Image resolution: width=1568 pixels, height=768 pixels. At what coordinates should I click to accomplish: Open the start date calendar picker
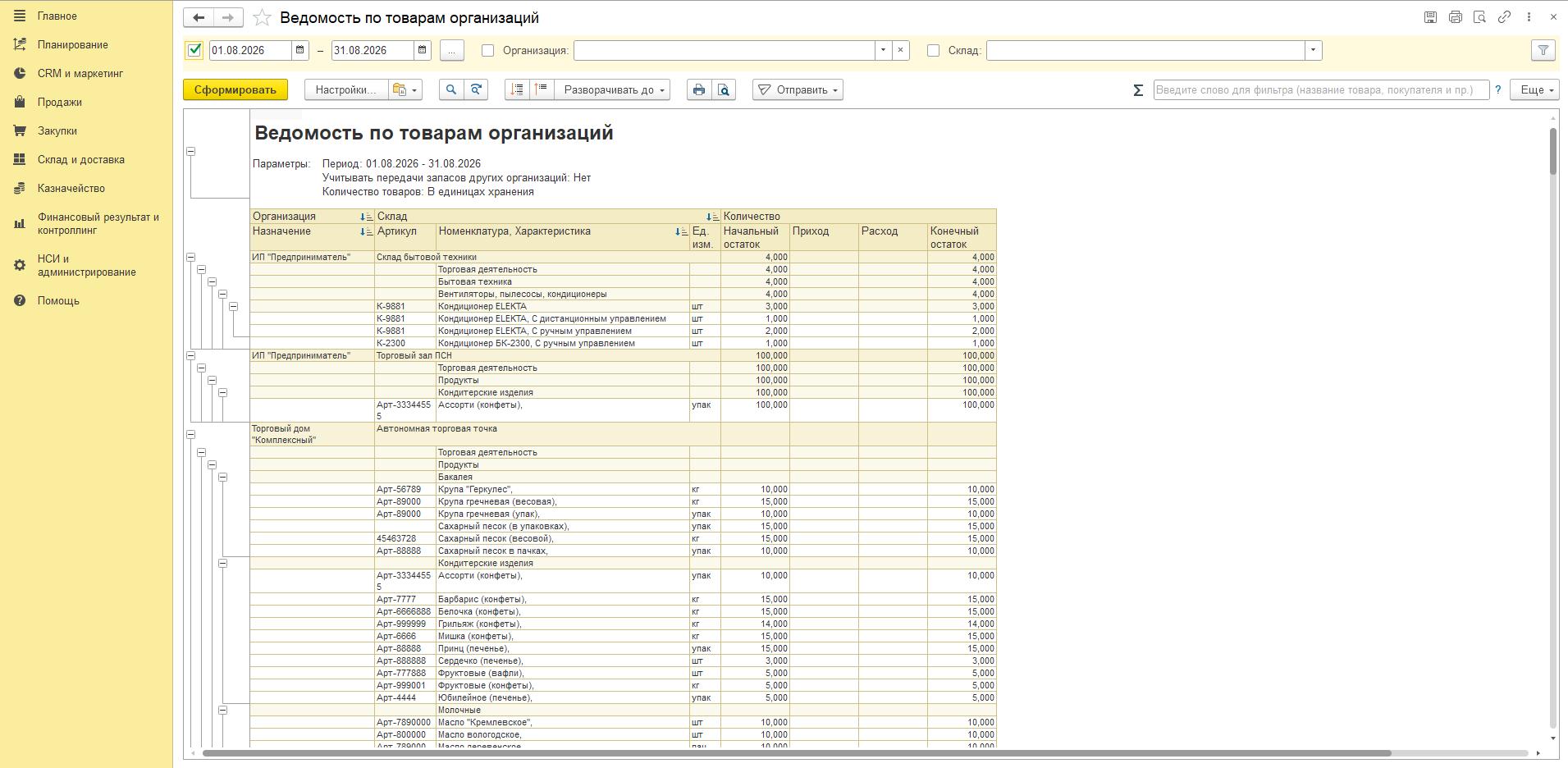[x=300, y=50]
